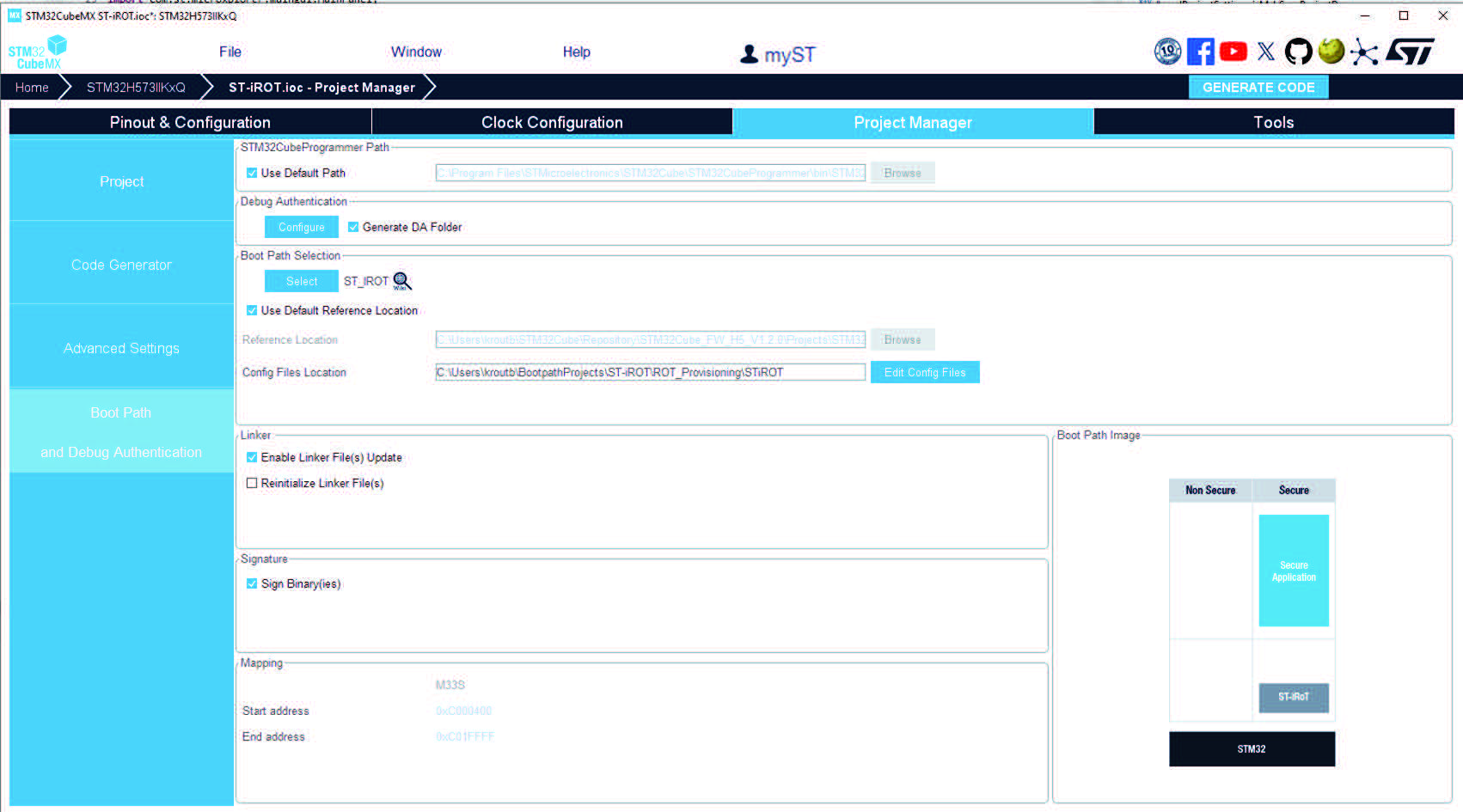
Task: Click the M33S mapping label
Action: pos(450,685)
